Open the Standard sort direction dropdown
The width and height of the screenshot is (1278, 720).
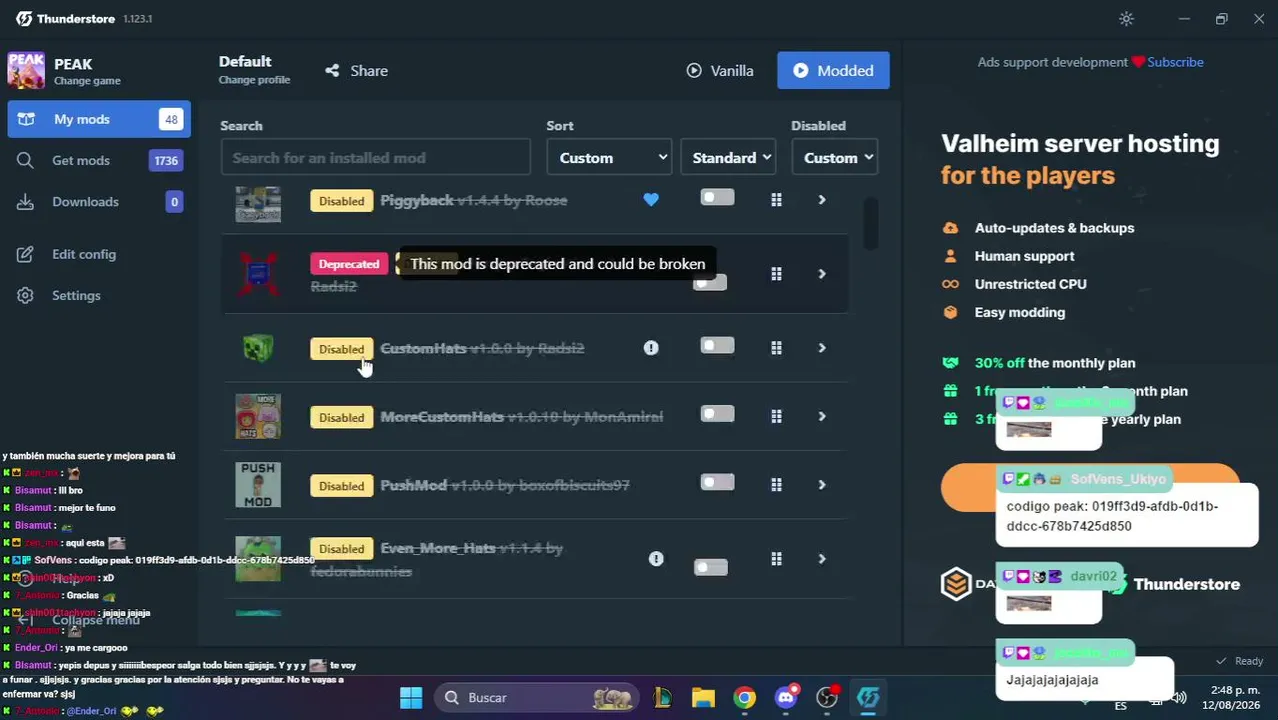click(x=729, y=158)
